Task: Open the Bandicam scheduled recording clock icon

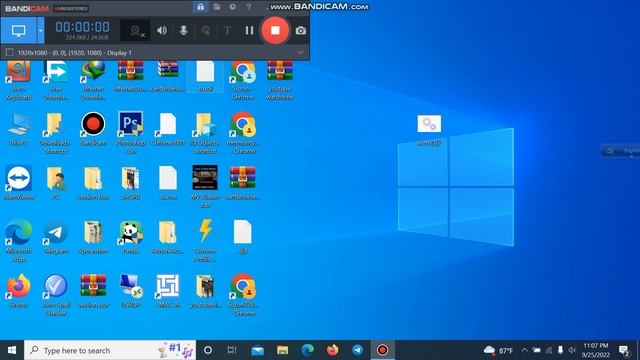Action: [232, 7]
